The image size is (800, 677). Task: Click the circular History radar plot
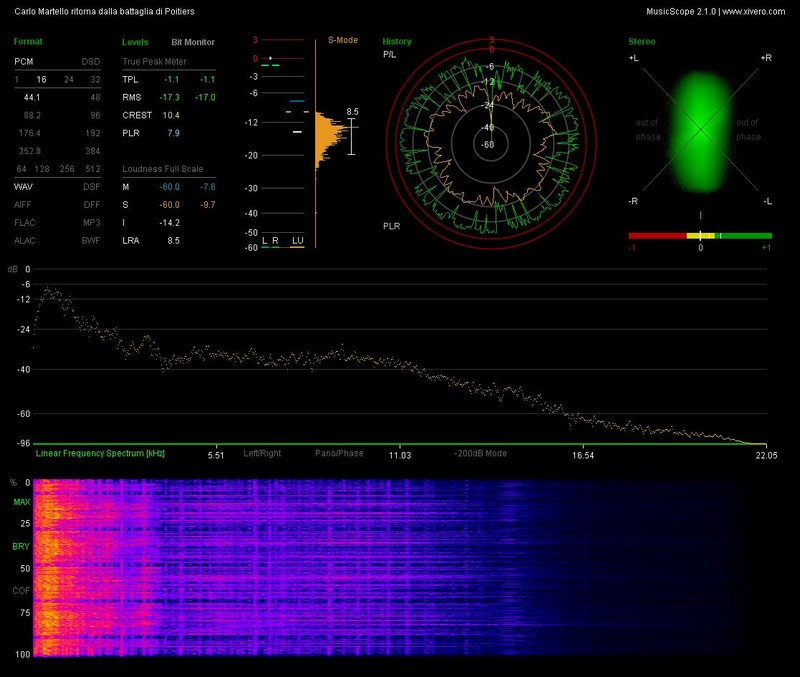(491, 144)
